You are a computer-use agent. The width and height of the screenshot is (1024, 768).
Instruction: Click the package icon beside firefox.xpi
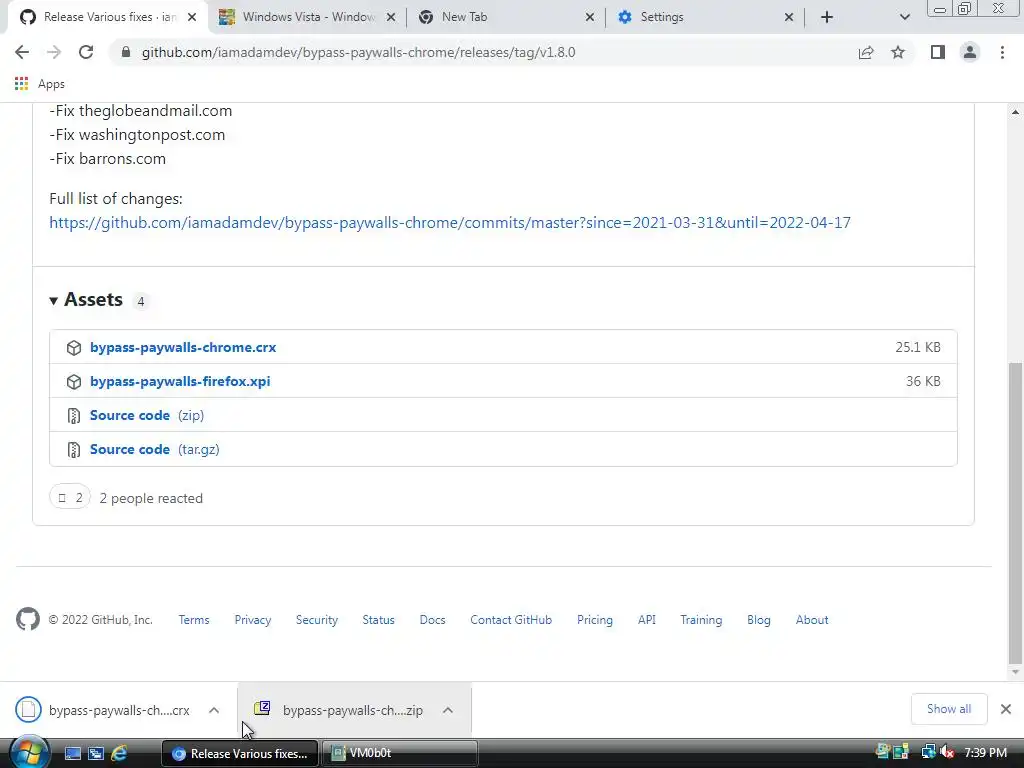click(x=74, y=381)
